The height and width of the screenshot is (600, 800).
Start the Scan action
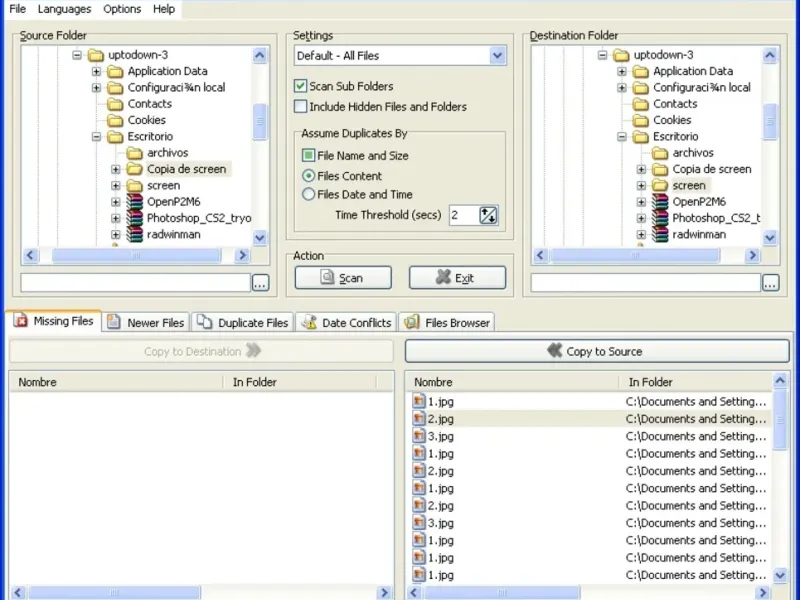tap(343, 278)
